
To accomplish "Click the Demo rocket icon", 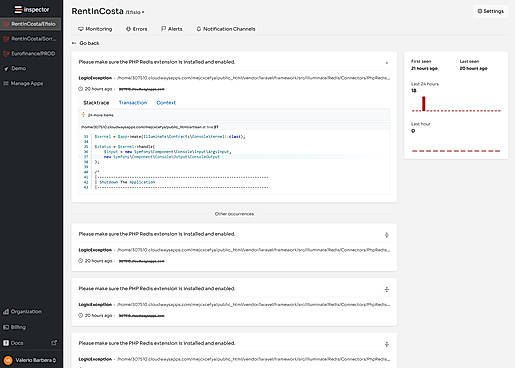I will (6, 69).
